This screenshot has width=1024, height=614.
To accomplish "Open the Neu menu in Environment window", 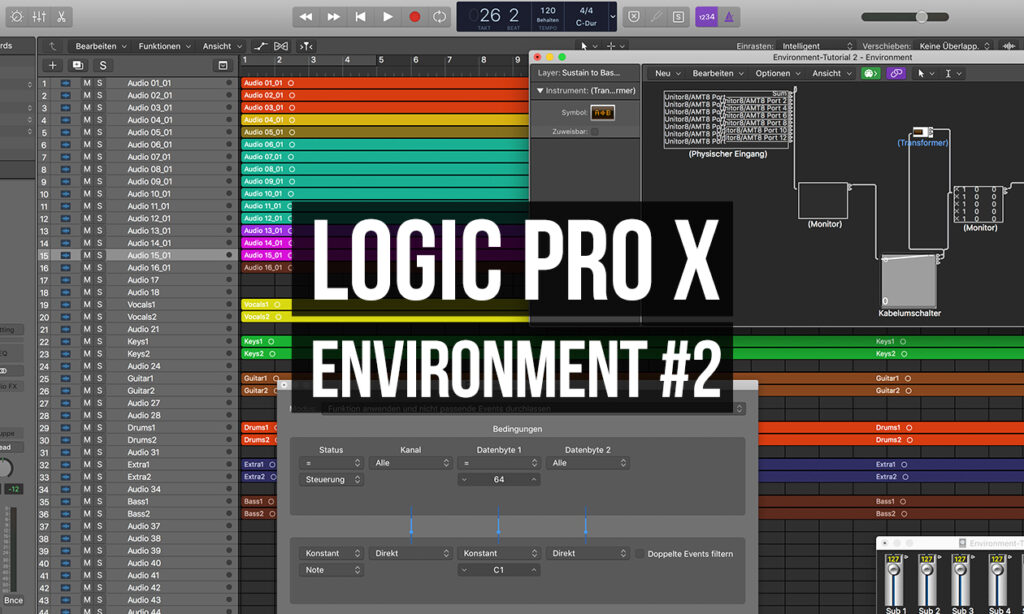I will [667, 74].
